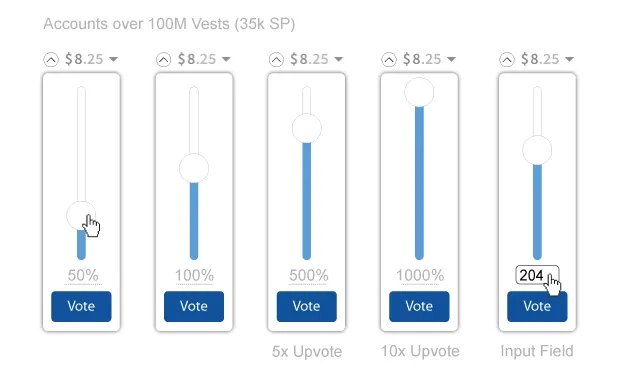Viewport: 621px width, 373px height.
Task: Click slider handle set at 500%
Action: click(307, 128)
